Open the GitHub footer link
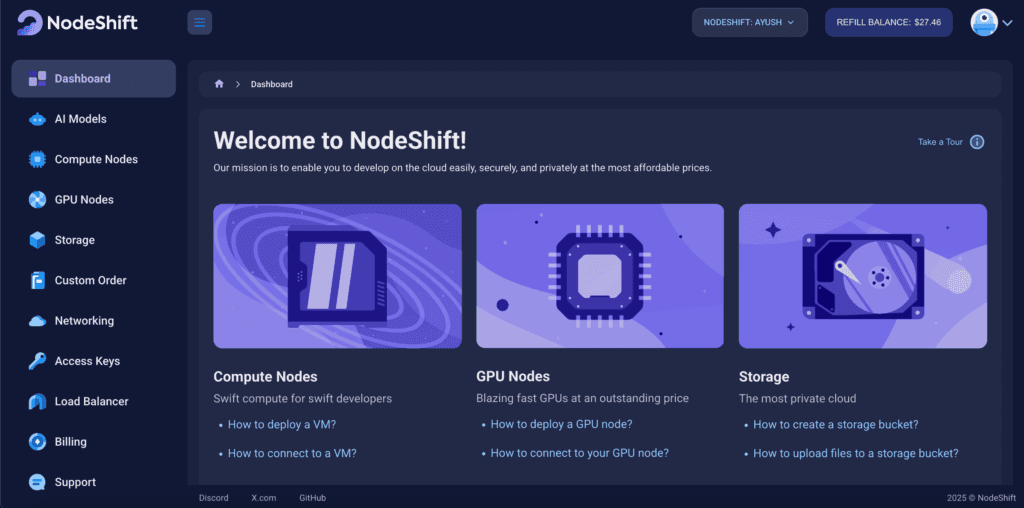Viewport: 1024px width, 508px height. (x=312, y=498)
